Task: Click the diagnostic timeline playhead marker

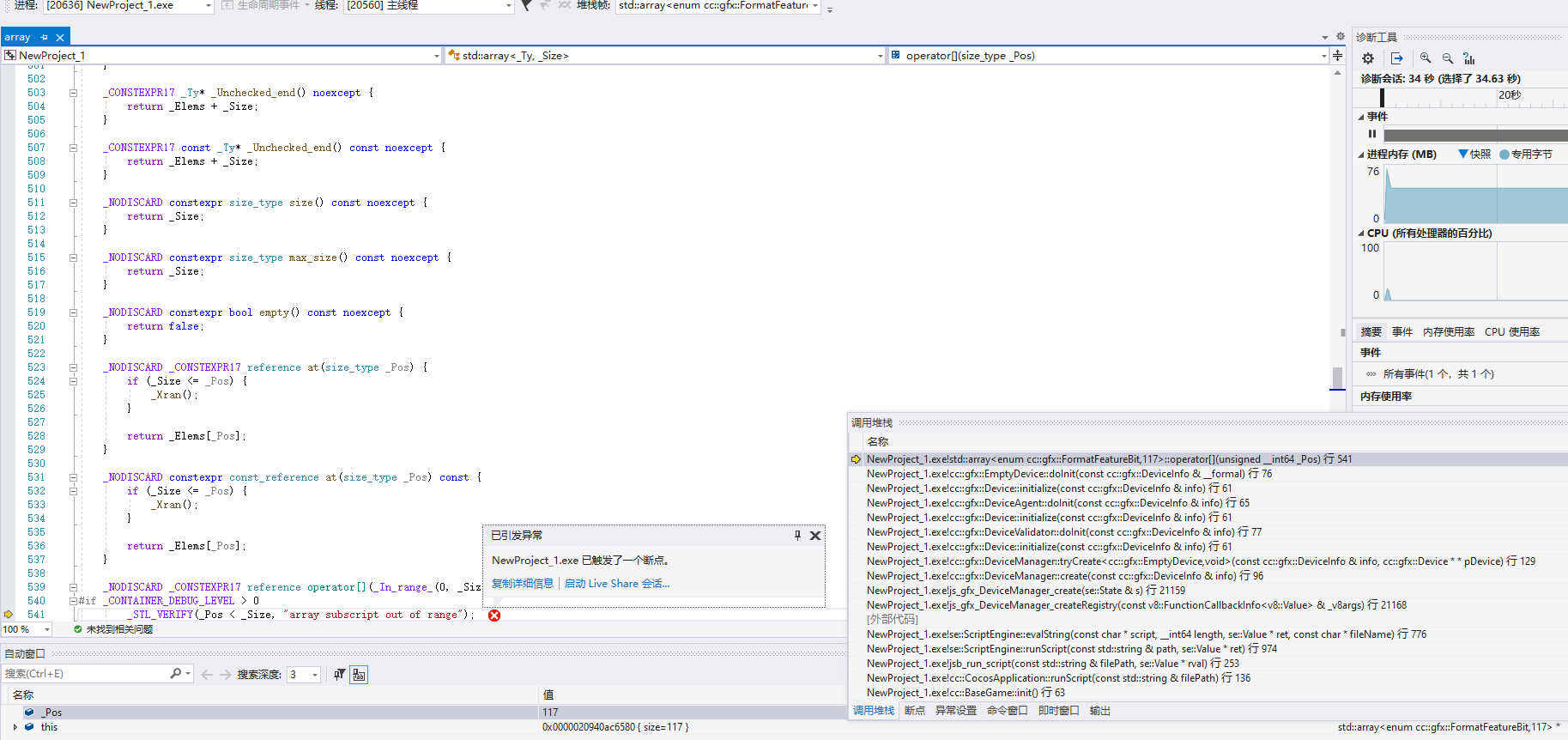Action: pos(1382,97)
